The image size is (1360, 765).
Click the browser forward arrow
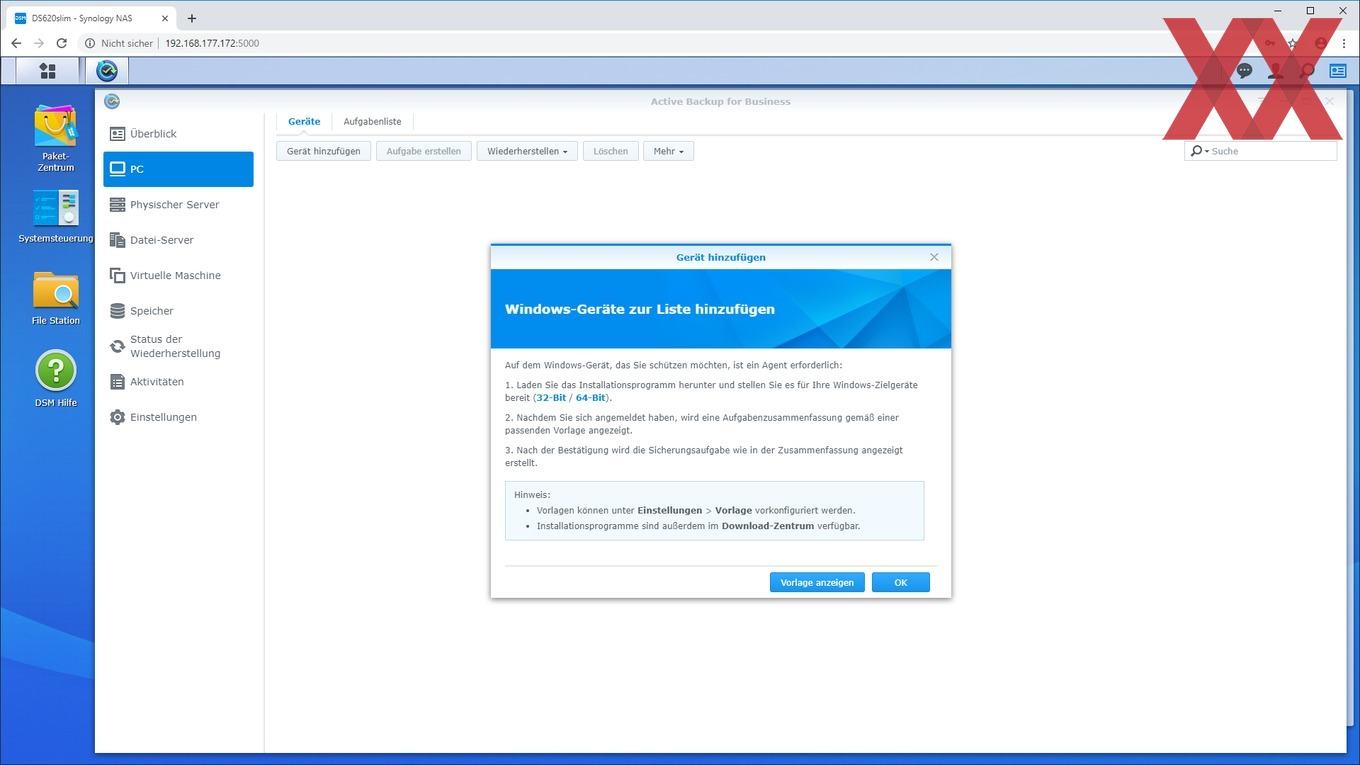[39, 43]
